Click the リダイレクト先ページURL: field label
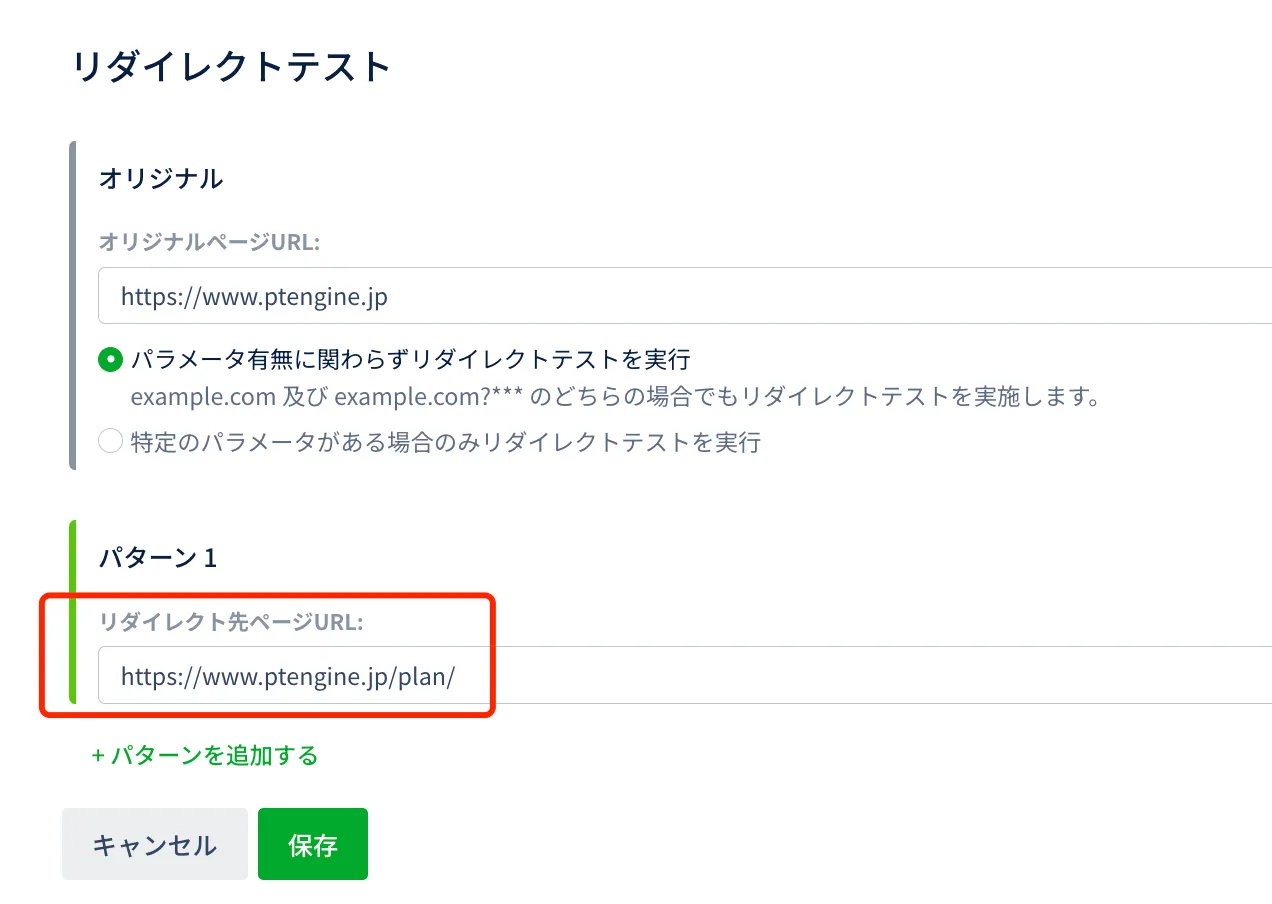Viewport: 1272px width, 904px height. (x=231, y=621)
